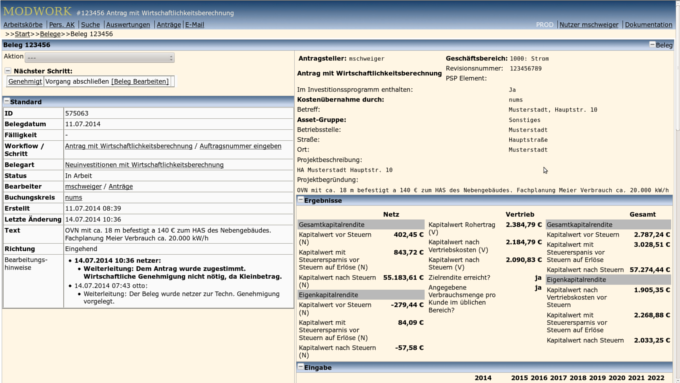
Task: Click the 2014 column header in Eingabe
Action: (x=483, y=378)
